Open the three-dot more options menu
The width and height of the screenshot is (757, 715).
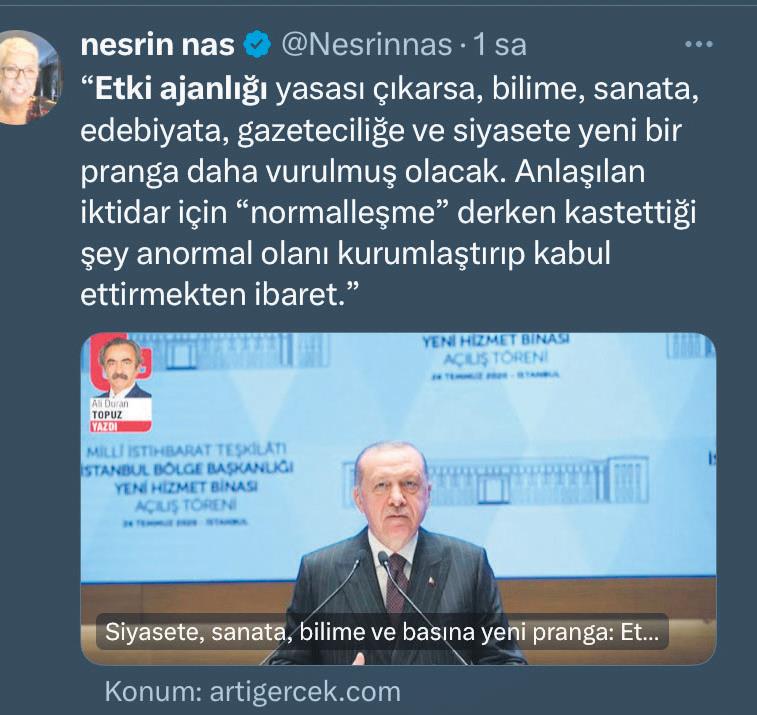699,44
